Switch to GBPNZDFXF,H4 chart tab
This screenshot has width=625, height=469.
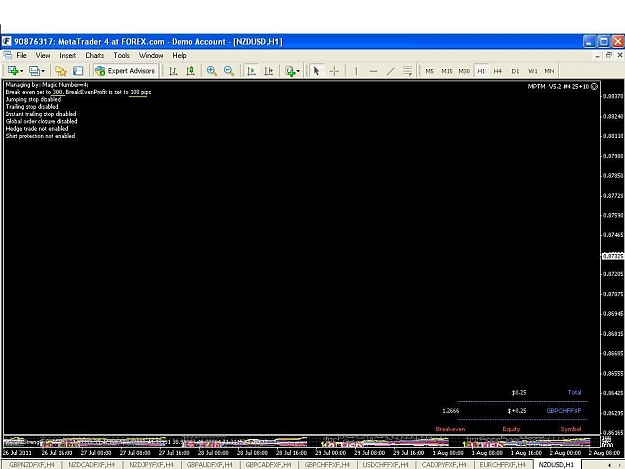click(32, 465)
